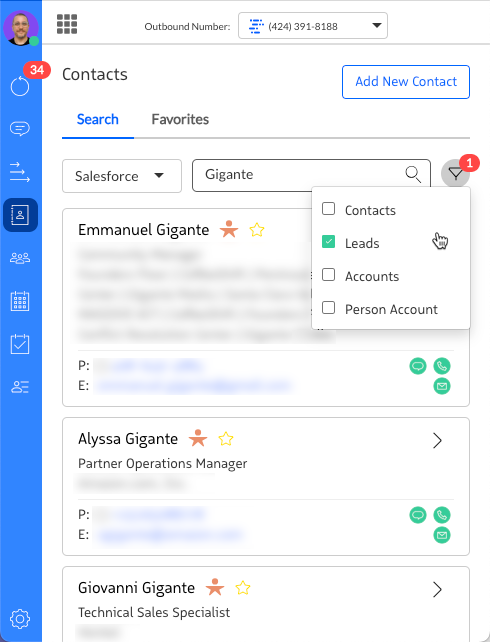
Task: Click the filter funnel icon
Action: [x=455, y=174]
